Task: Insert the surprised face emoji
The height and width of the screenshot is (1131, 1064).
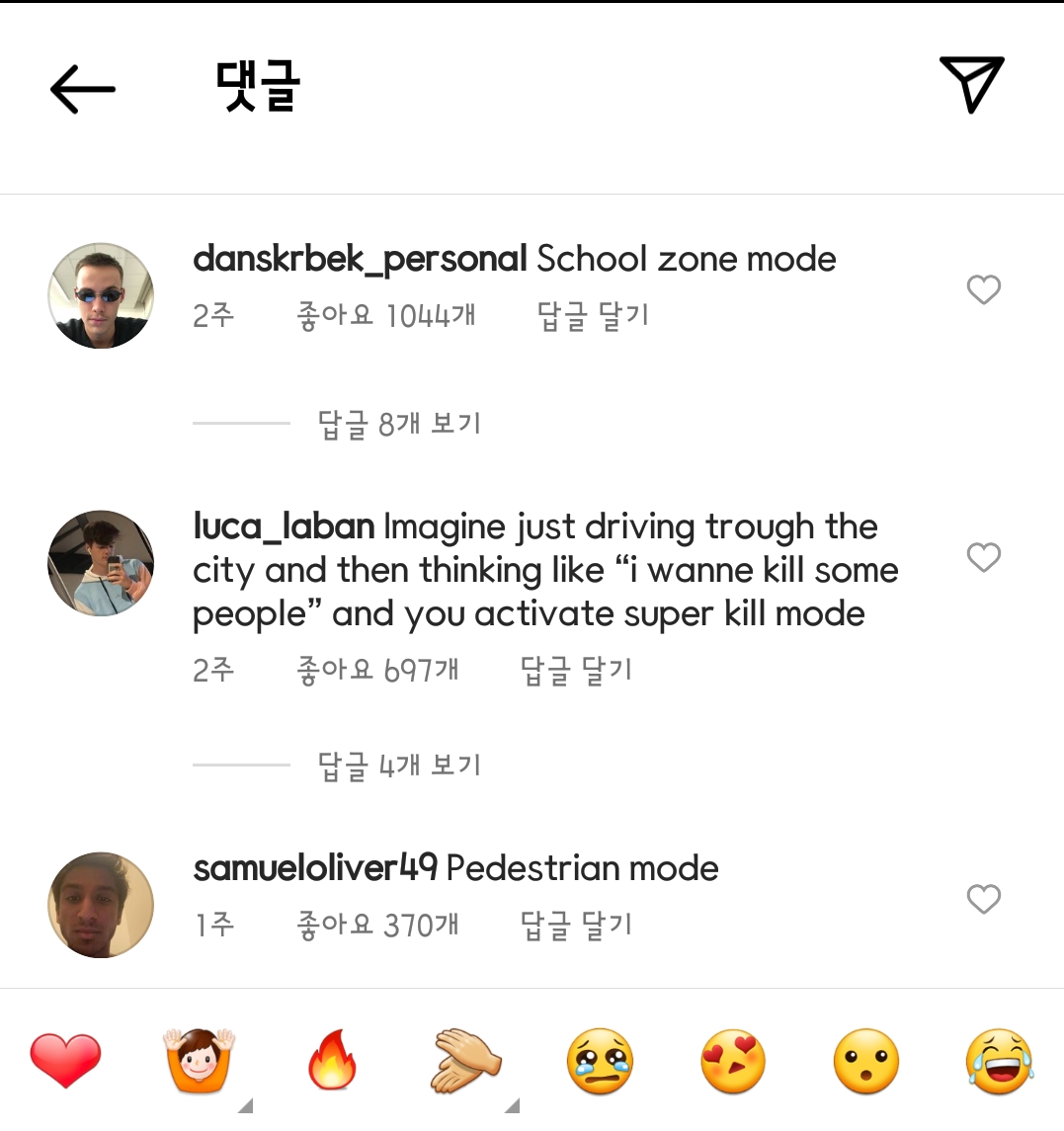Action: tap(866, 1062)
